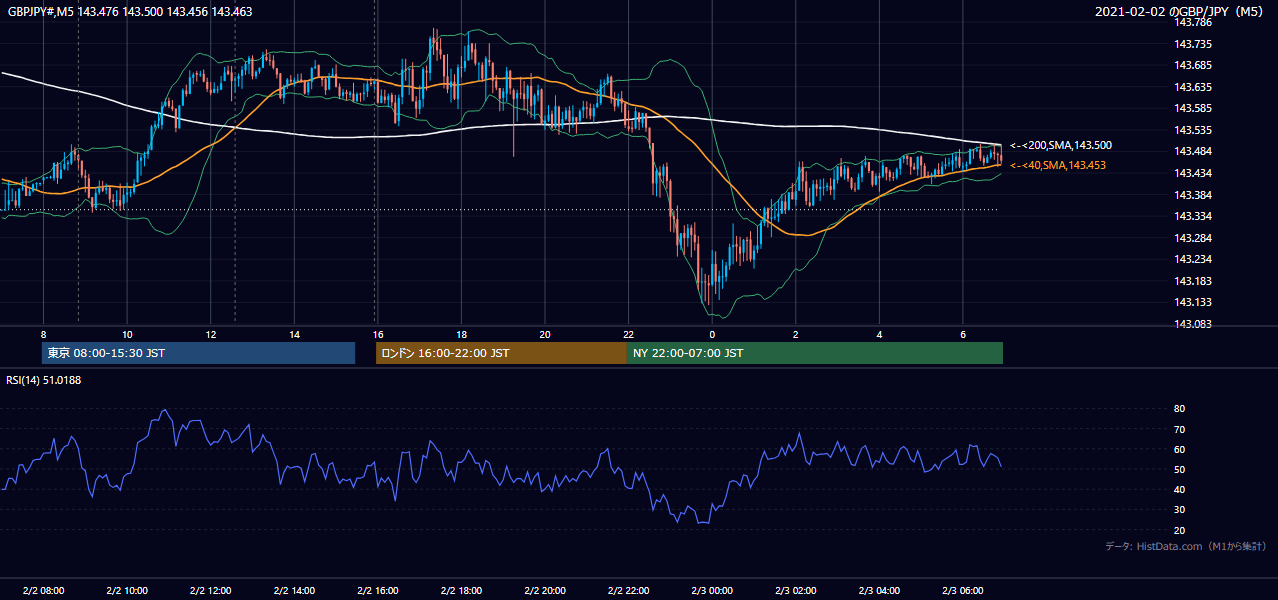
Task: Click the chart title 2021-02-02 GBP/JPY (M5)
Action: (1181, 11)
